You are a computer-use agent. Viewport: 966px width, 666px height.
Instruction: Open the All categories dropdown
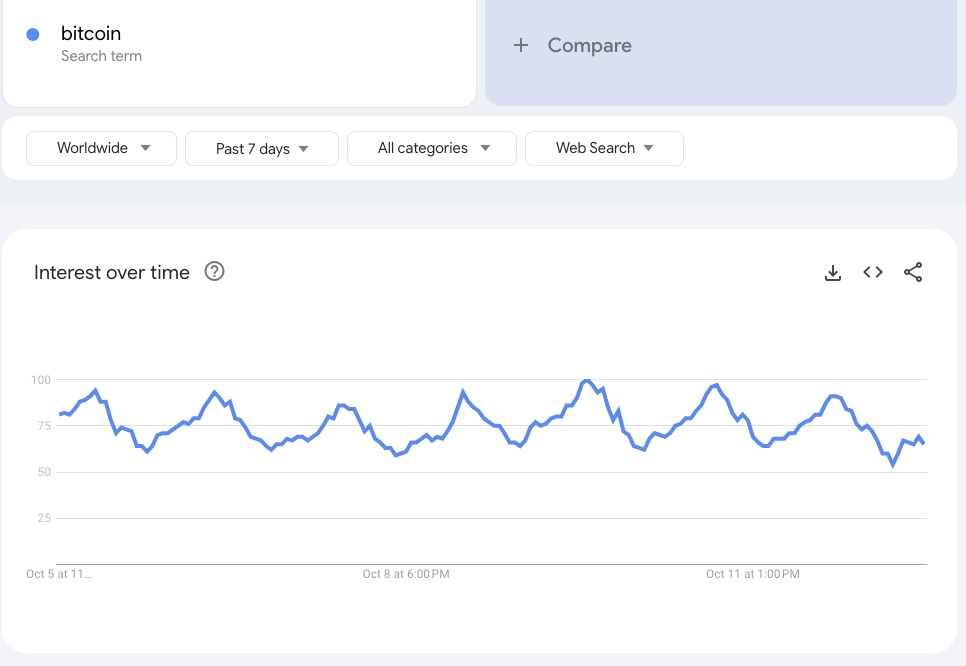[432, 148]
